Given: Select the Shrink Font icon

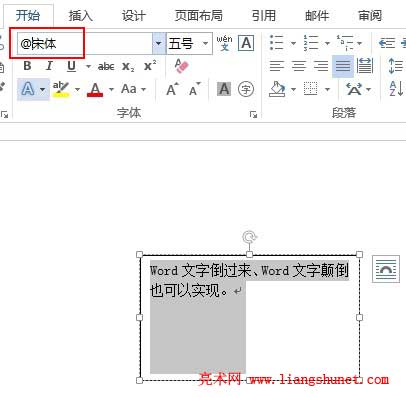Looking at the screenshot, I should tap(195, 89).
